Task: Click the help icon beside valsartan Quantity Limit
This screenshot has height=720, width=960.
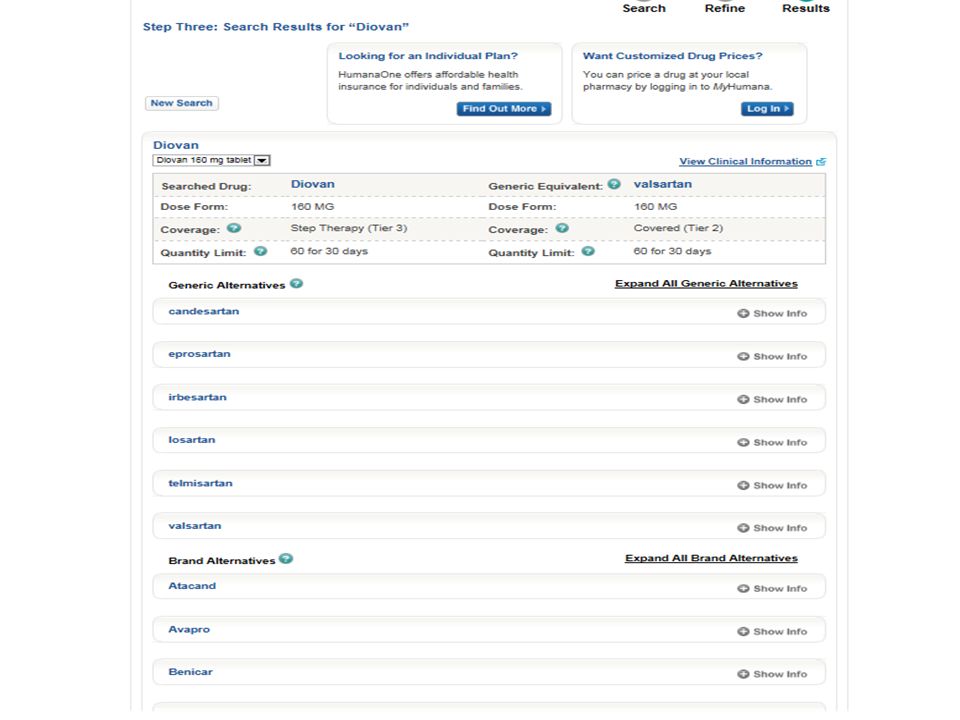Action: click(588, 251)
